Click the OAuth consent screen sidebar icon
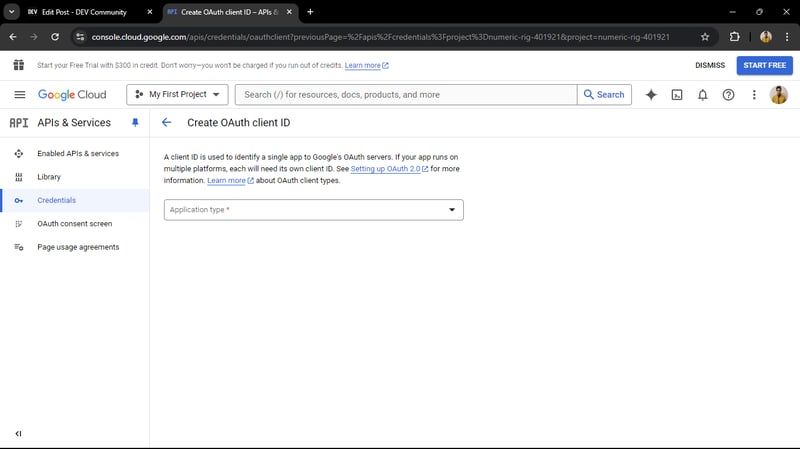Screen dimensions: 800x449 tap(19, 224)
